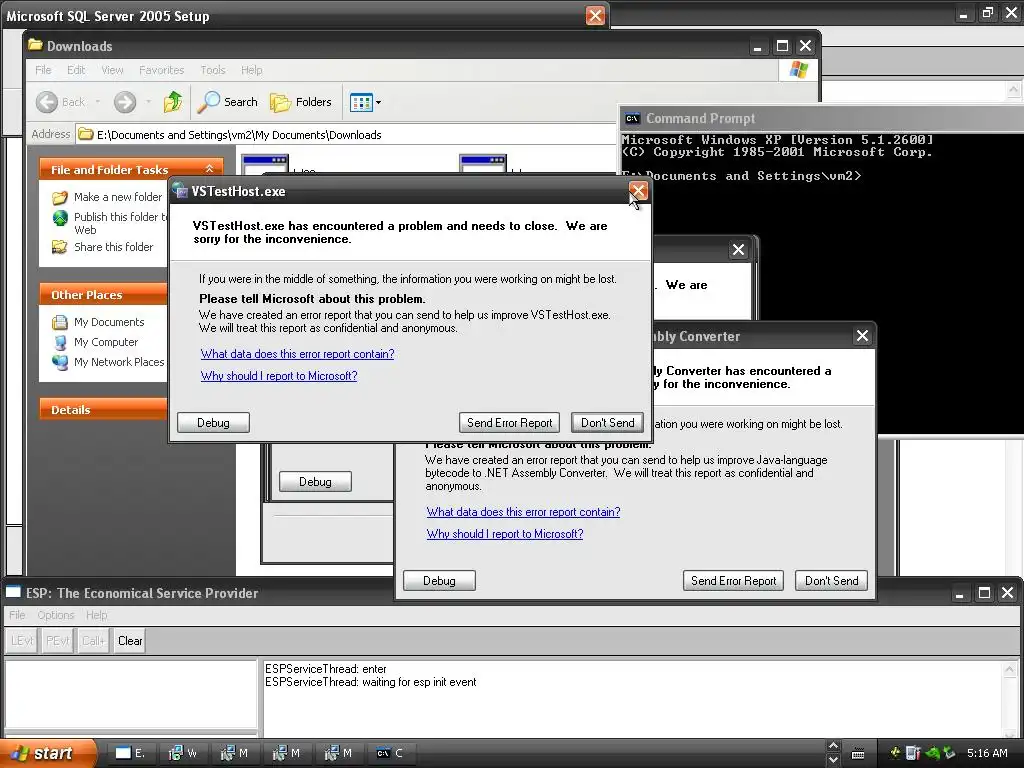Open the Edit menu in Downloads window

coord(76,70)
